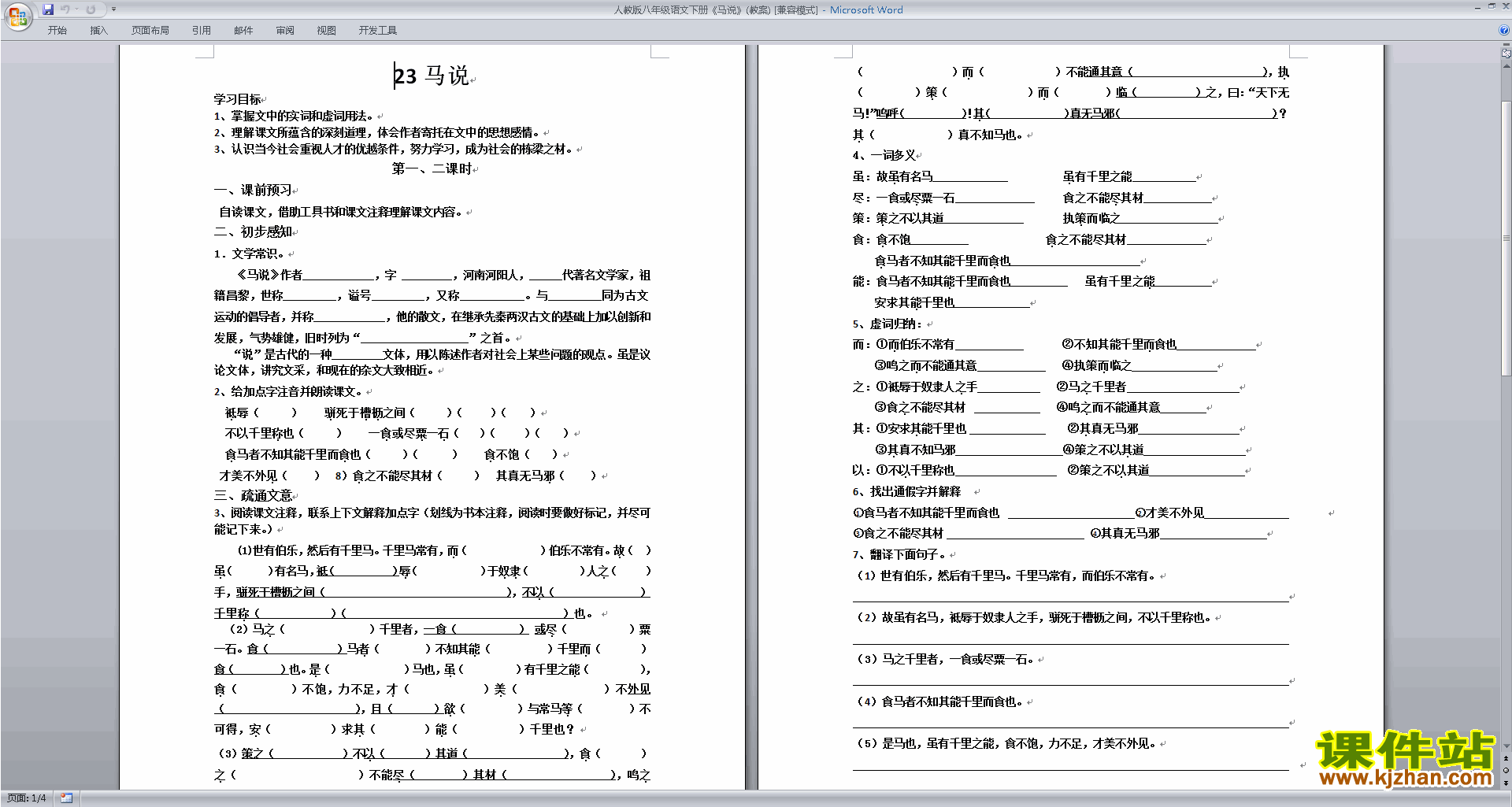Click the line 自读课文，借助工具书
Screen dimensions: 1512x807
[x=343, y=212]
